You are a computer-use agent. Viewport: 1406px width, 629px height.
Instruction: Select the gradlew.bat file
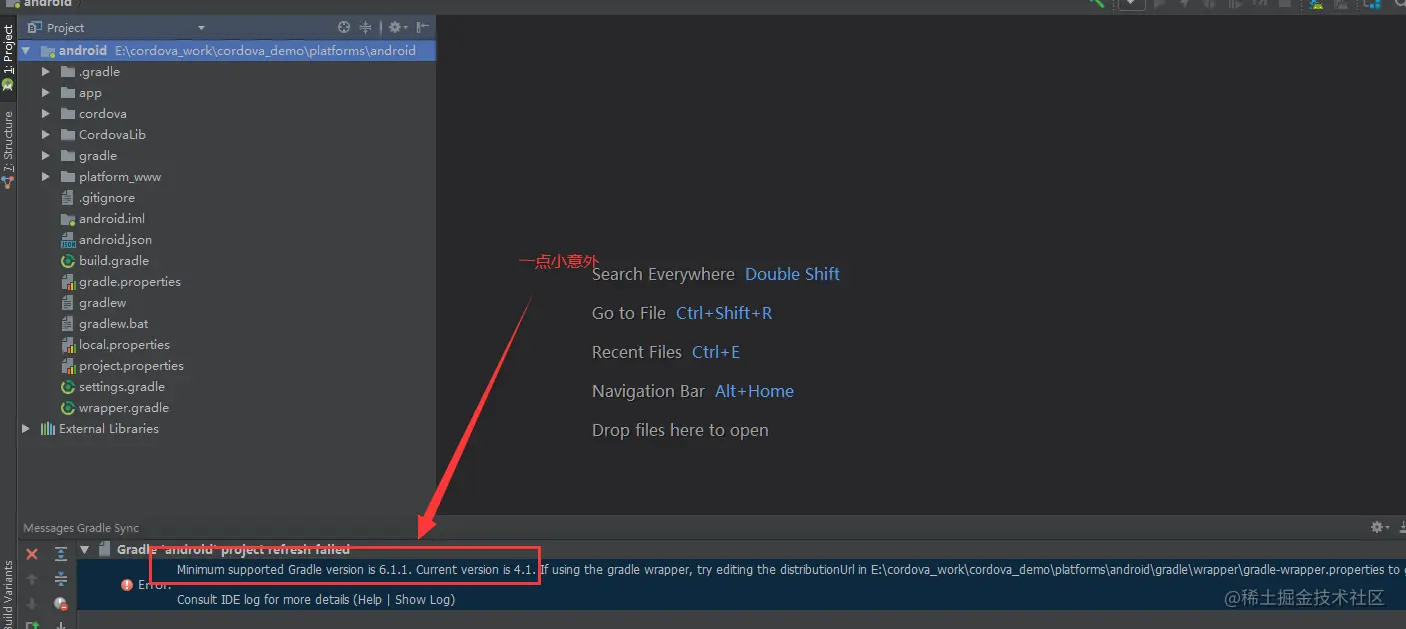coord(114,324)
